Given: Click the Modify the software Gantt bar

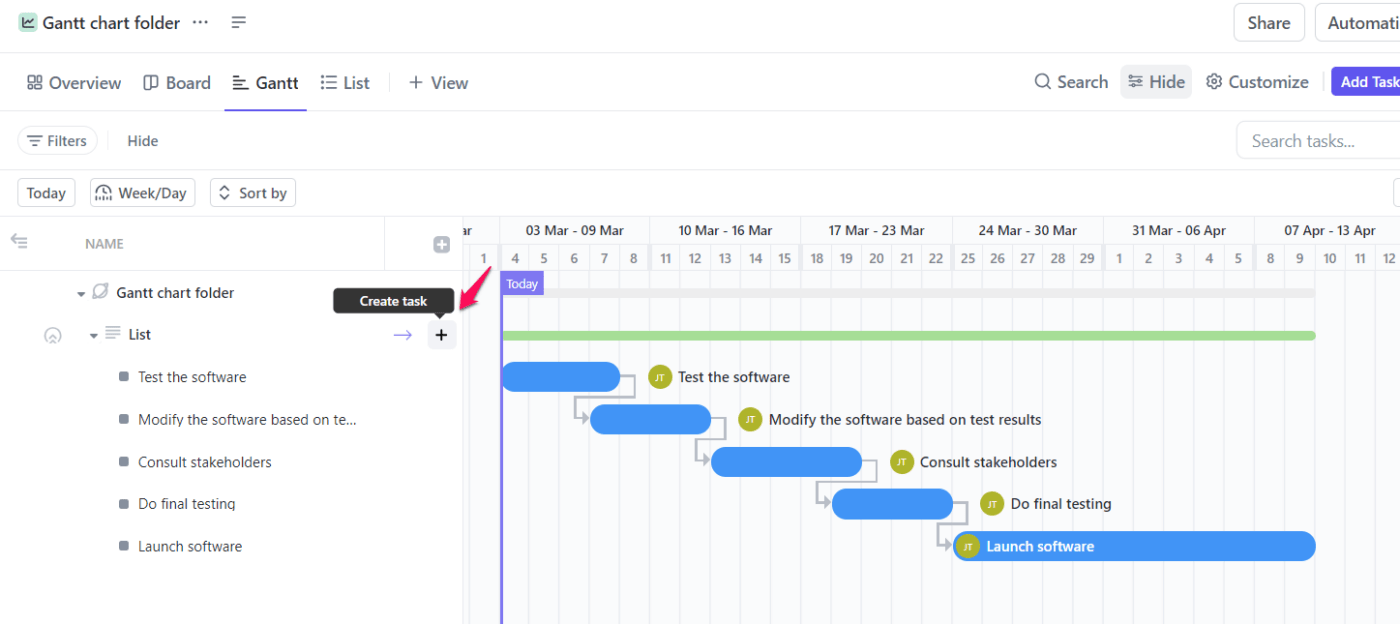Looking at the screenshot, I should (651, 419).
